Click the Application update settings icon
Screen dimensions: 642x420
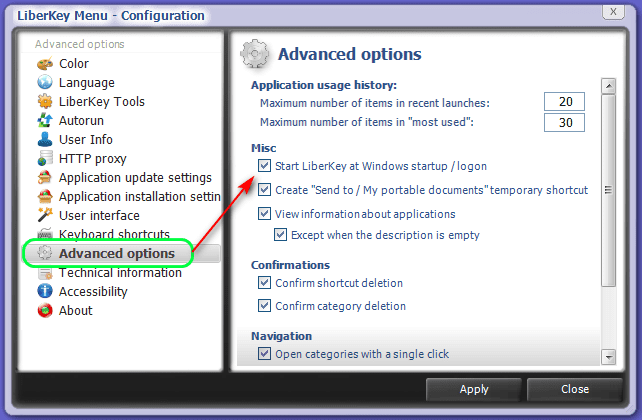45,177
